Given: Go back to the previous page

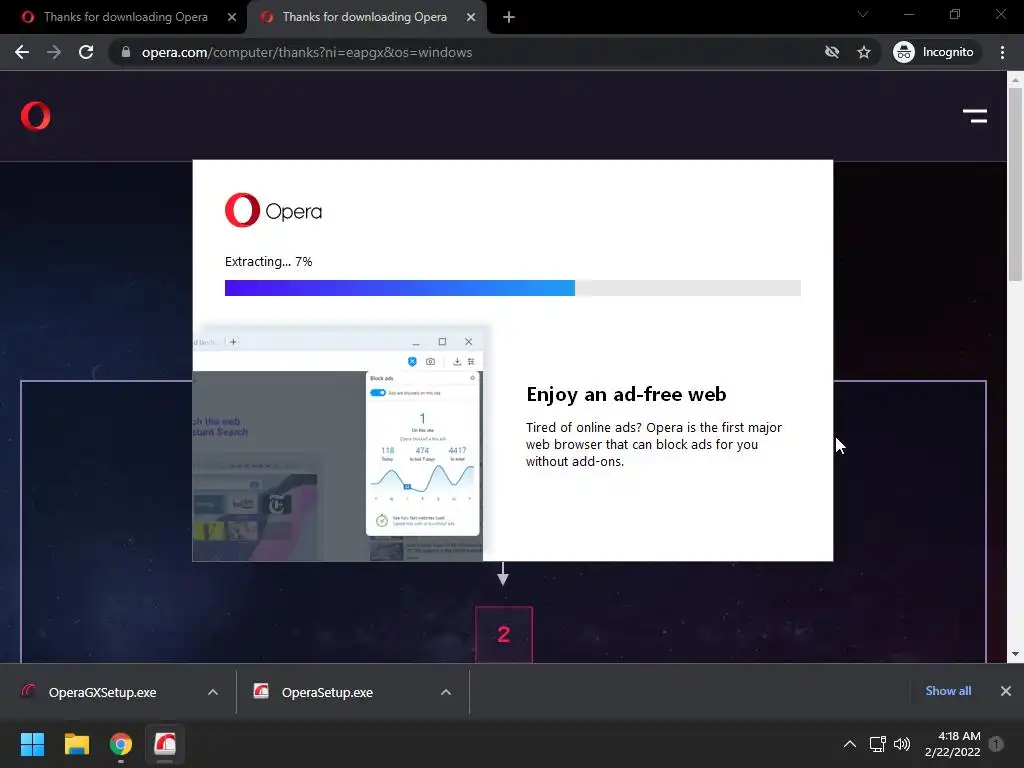Looking at the screenshot, I should pyautogui.click(x=22, y=52).
